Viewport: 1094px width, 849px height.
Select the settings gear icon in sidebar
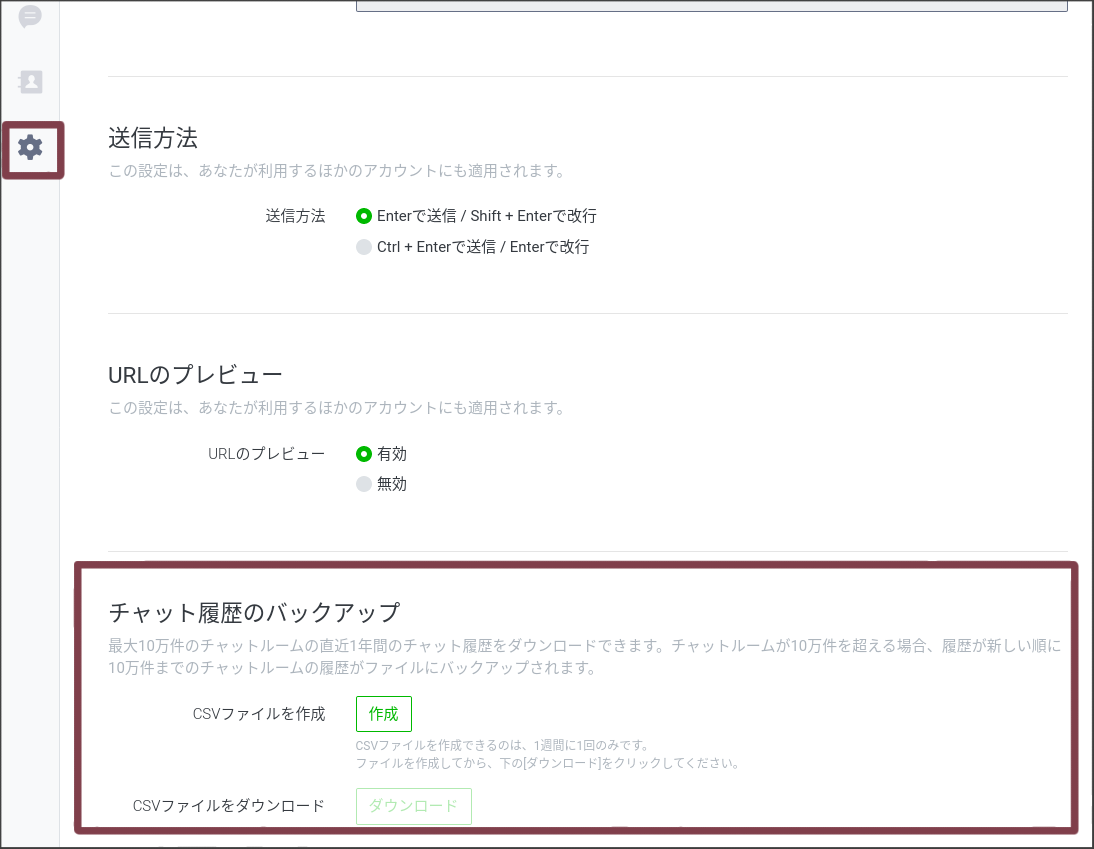tap(31, 150)
